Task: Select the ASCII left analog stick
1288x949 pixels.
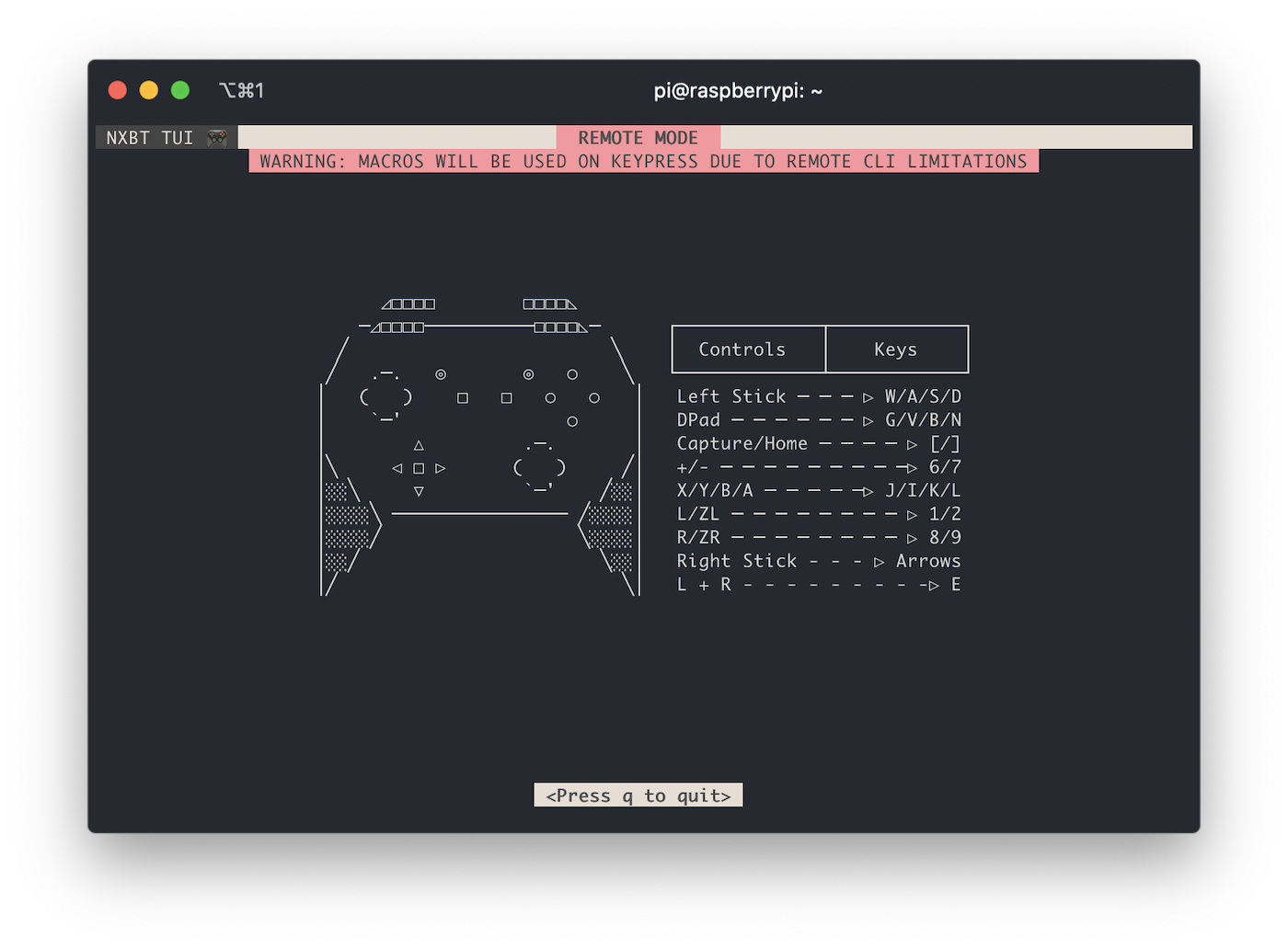Action: point(385,398)
